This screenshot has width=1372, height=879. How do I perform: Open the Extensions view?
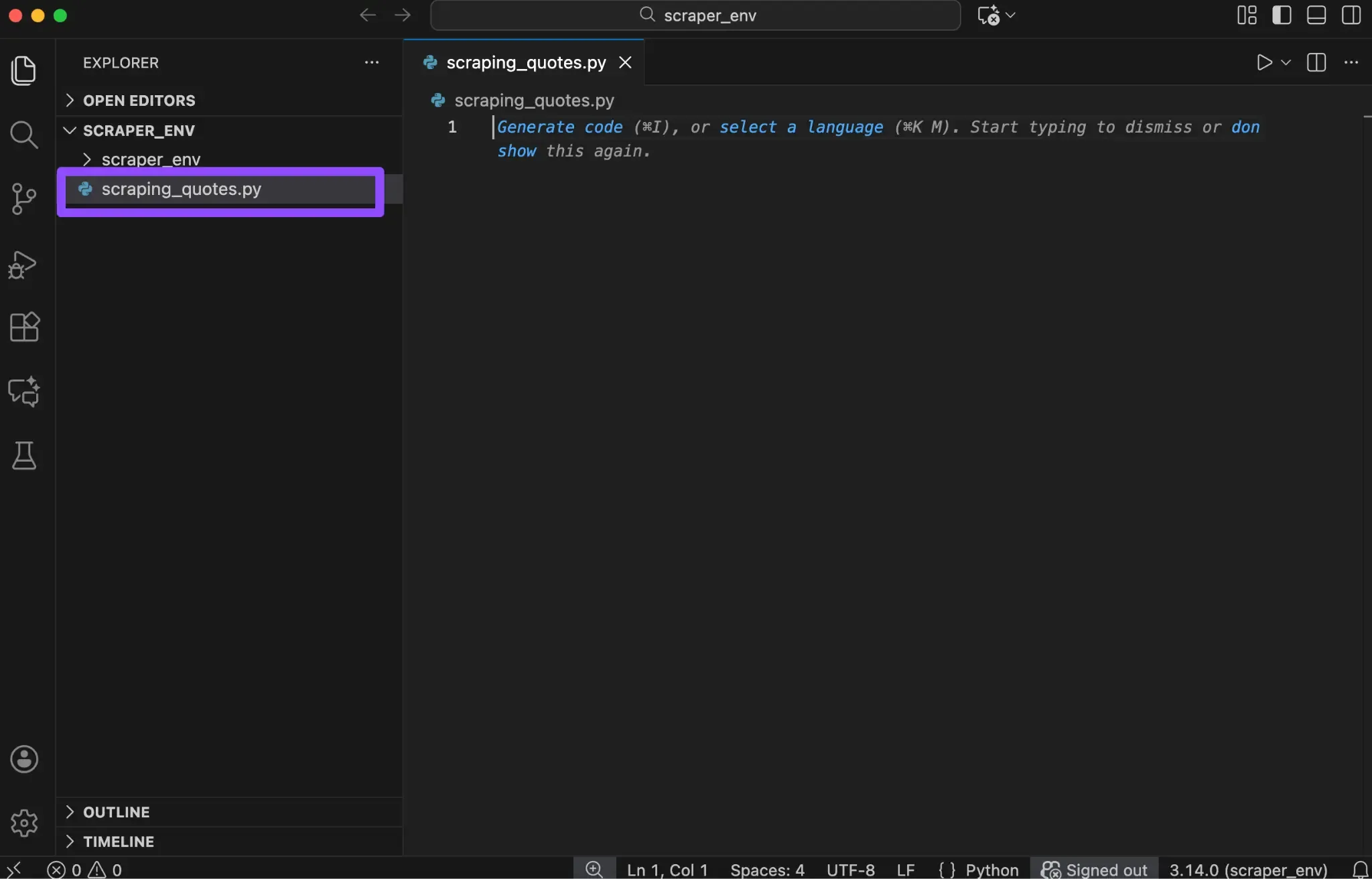(x=25, y=327)
